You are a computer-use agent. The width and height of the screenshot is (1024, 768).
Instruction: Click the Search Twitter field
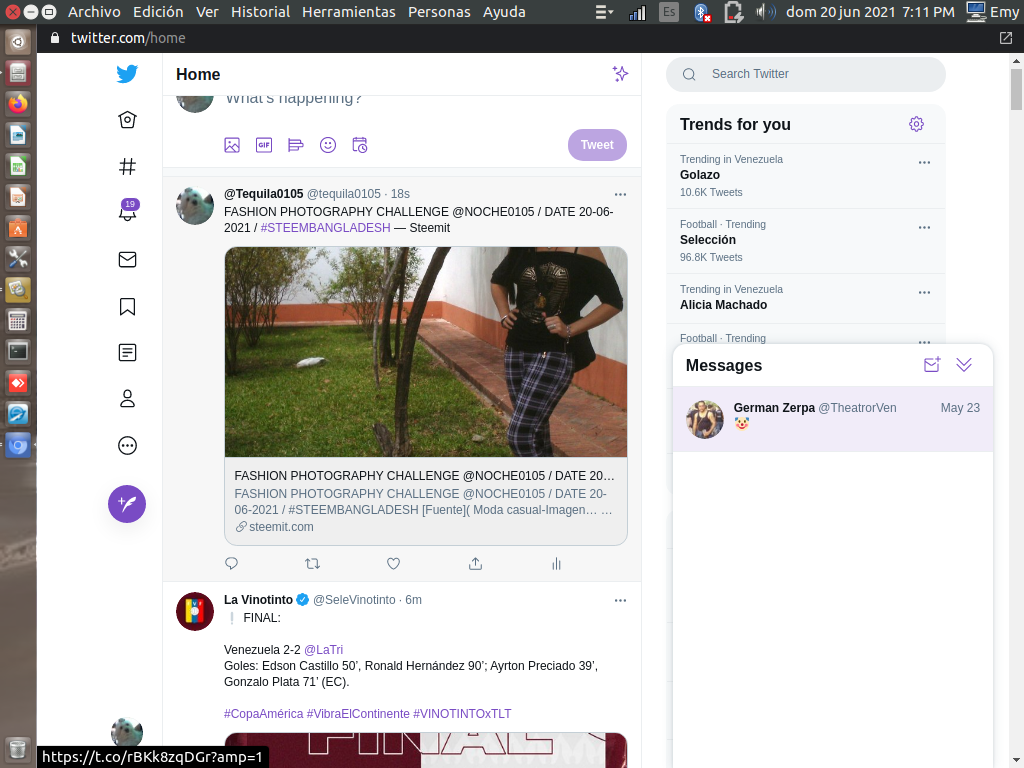pyautogui.click(x=806, y=74)
